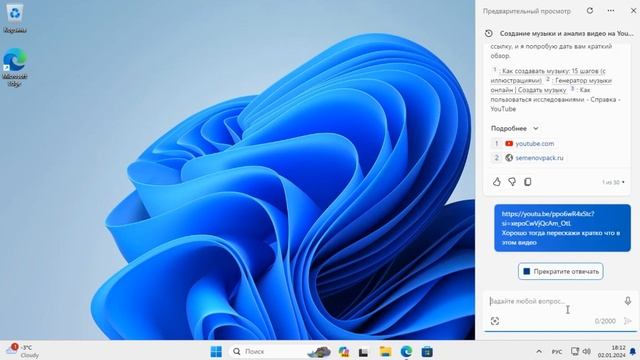This screenshot has height=360, width=640.
Task: Open the chat history clock icon
Action: (x=489, y=33)
